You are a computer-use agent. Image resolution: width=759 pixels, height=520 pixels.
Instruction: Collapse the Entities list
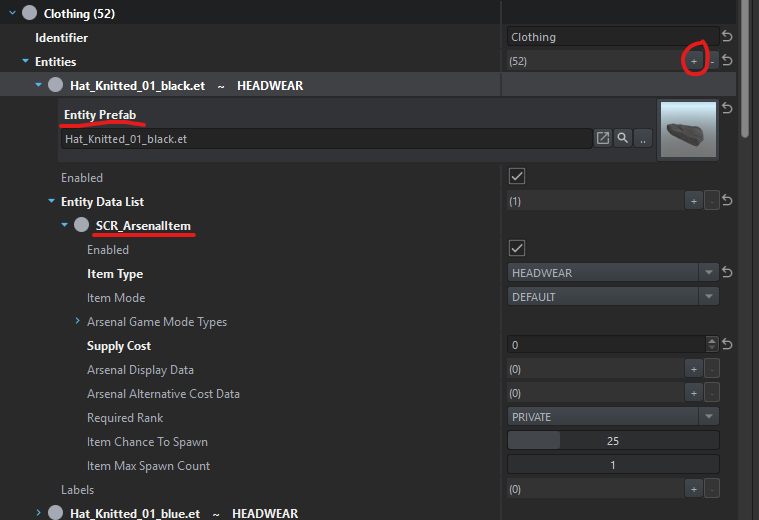click(x=26, y=61)
